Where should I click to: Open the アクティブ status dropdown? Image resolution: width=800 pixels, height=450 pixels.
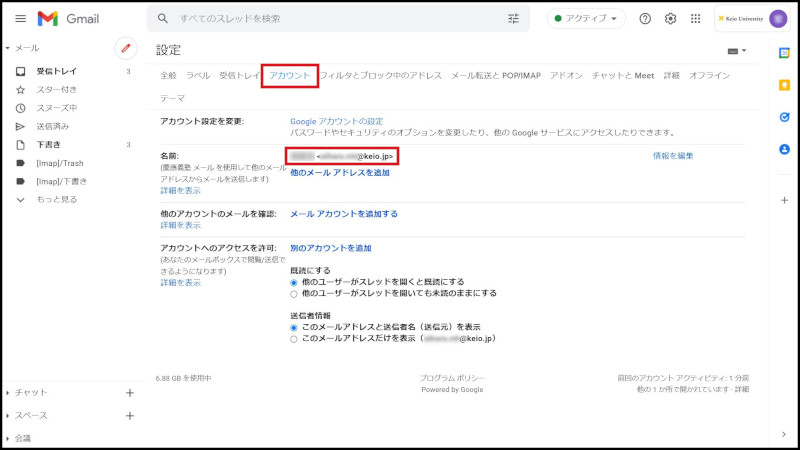coord(586,19)
